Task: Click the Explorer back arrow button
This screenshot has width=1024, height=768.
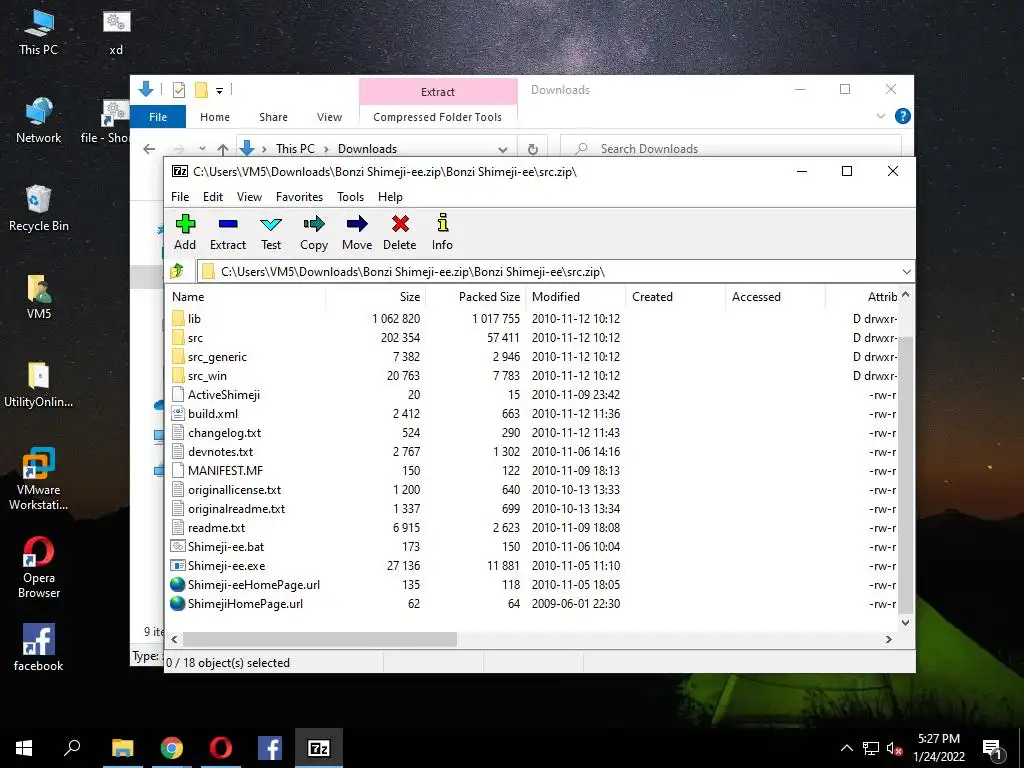Action: pos(149,149)
